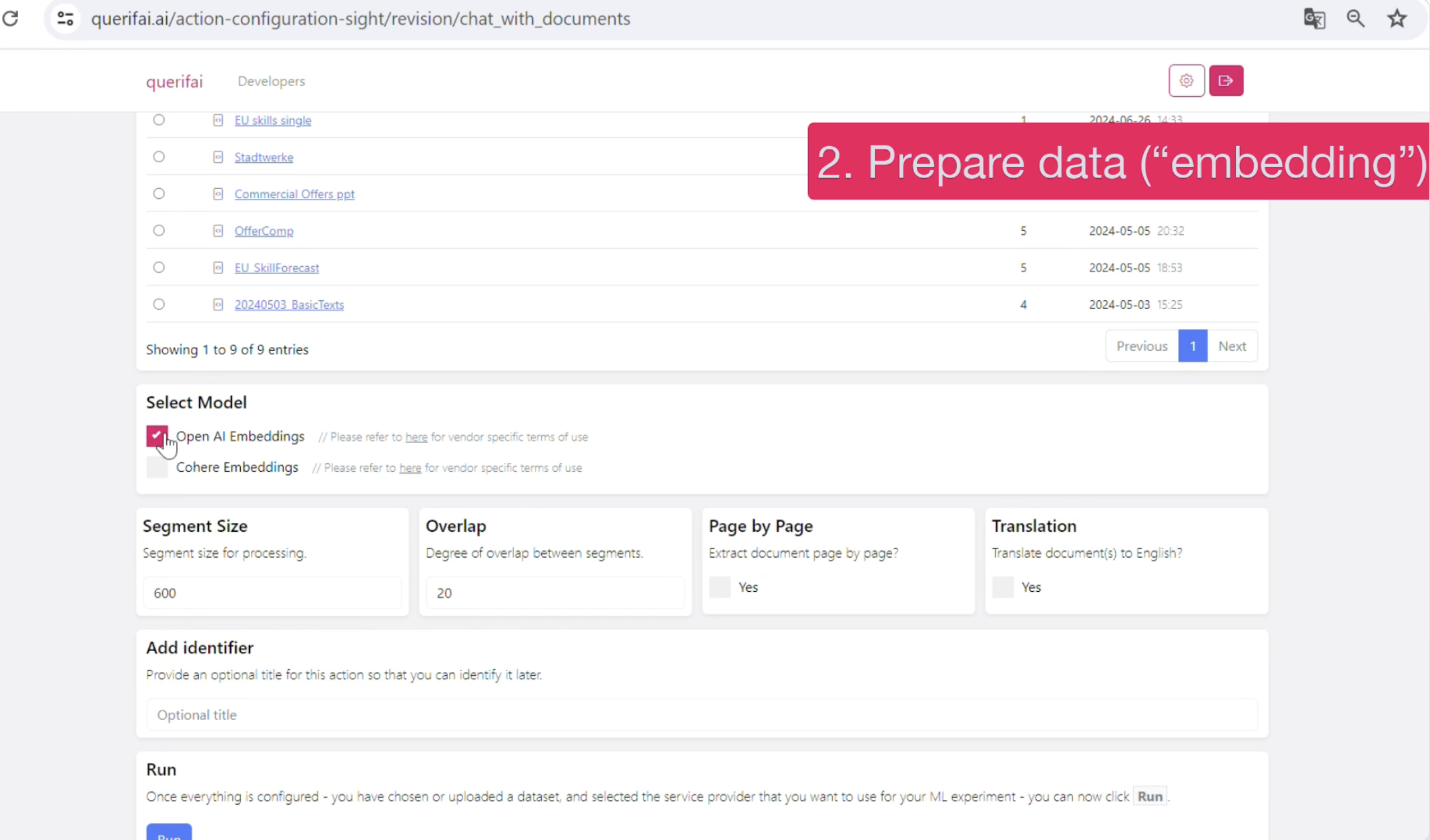This screenshot has width=1430, height=840.
Task: Click the translate page icon
Action: click(1314, 18)
